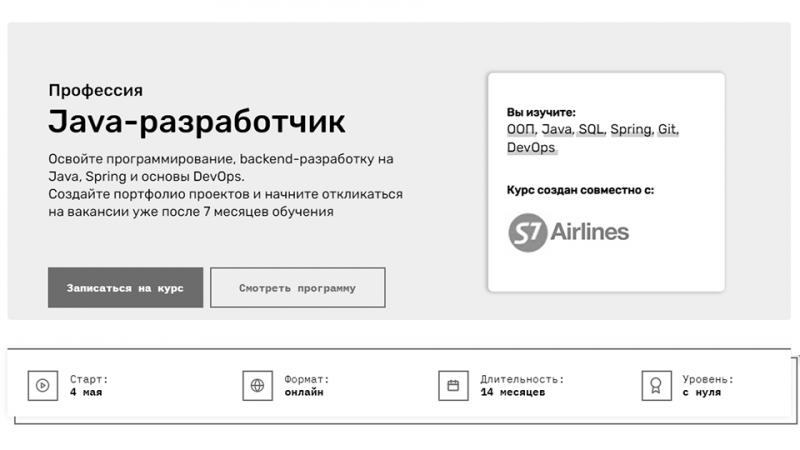Click the онлайн format value
The image size is (800, 450).
(x=304, y=392)
